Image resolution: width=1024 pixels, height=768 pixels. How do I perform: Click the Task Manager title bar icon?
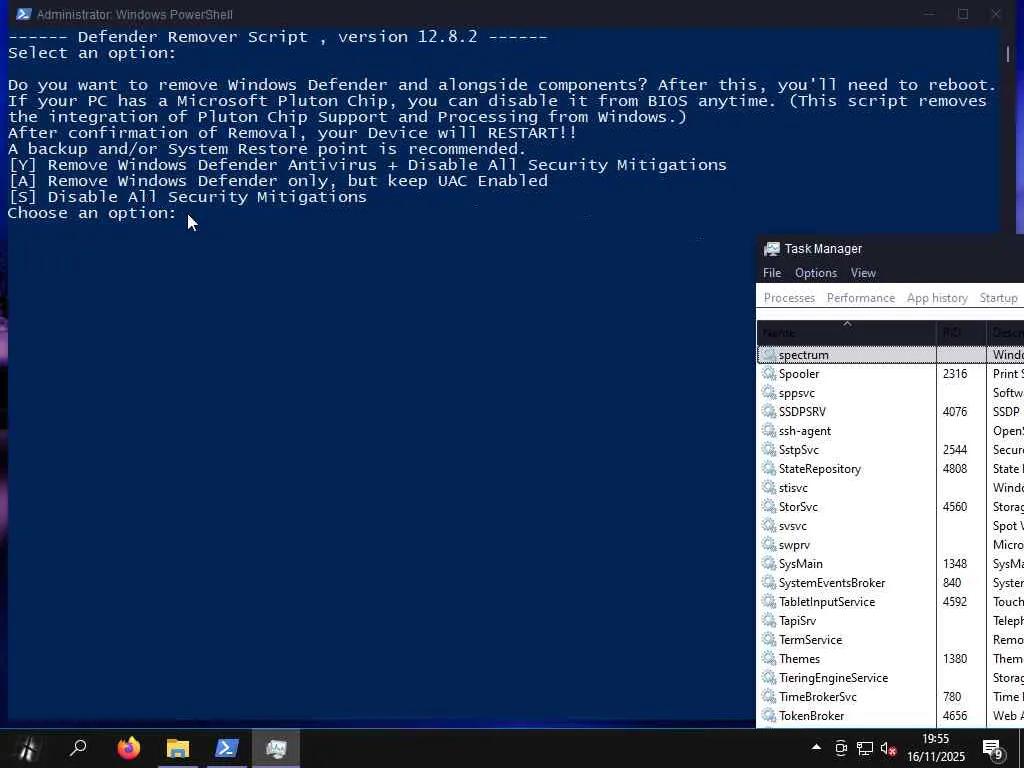click(x=772, y=249)
